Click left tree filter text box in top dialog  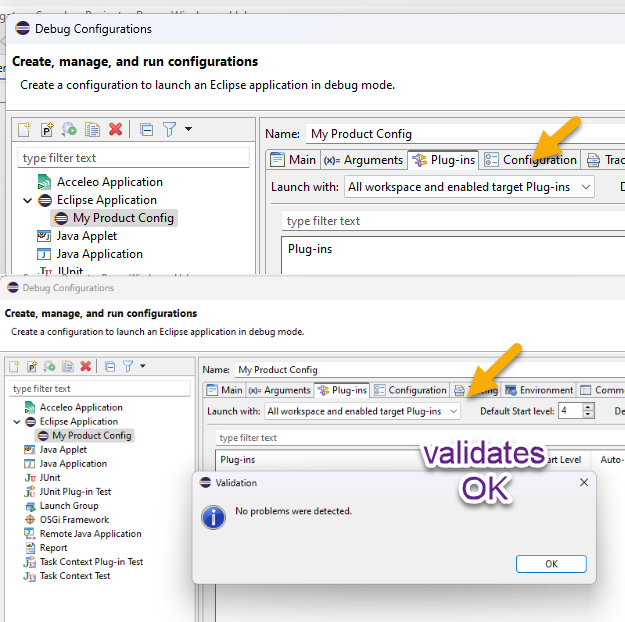click(134, 158)
